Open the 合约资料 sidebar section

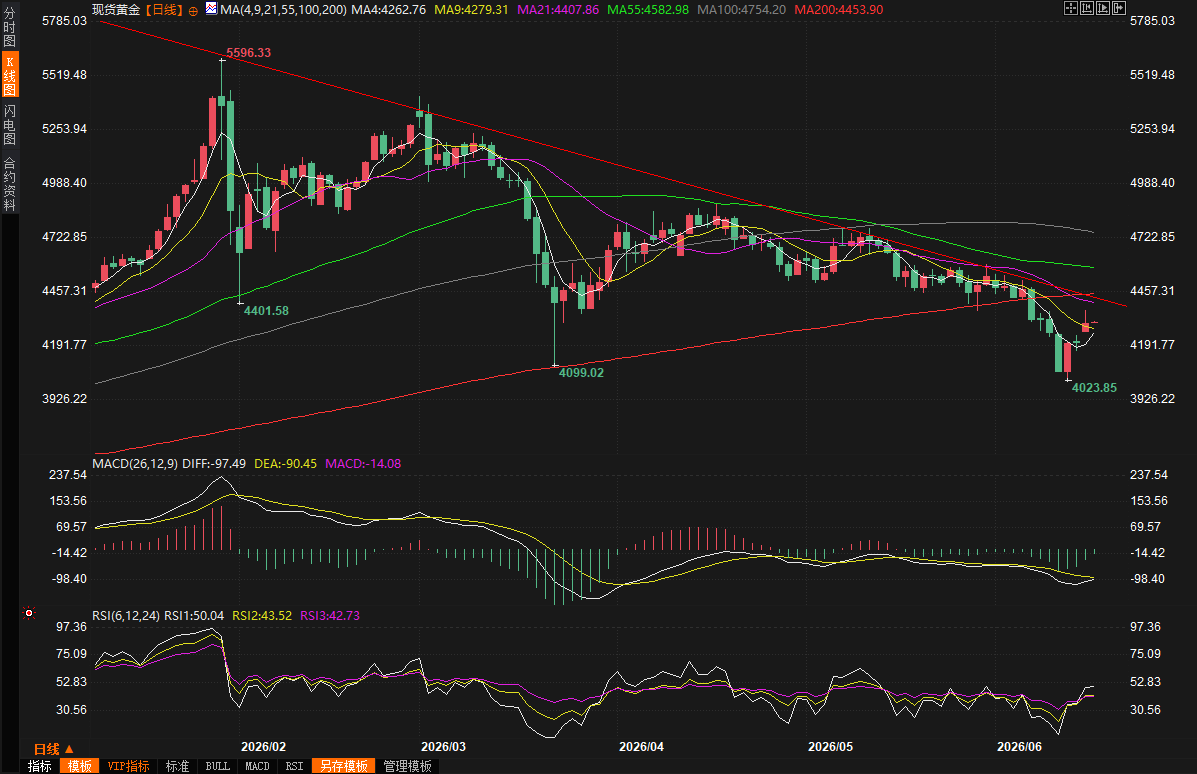pos(9,183)
